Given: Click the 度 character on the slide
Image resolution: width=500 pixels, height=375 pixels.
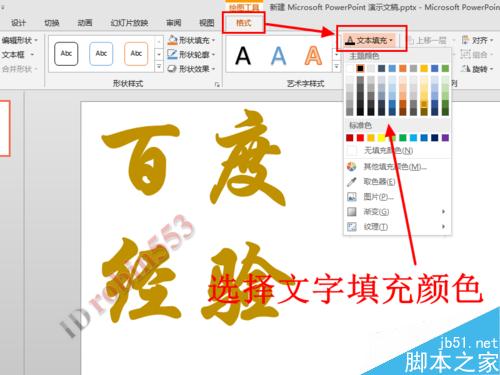Looking at the screenshot, I should pyautogui.click(x=248, y=158).
